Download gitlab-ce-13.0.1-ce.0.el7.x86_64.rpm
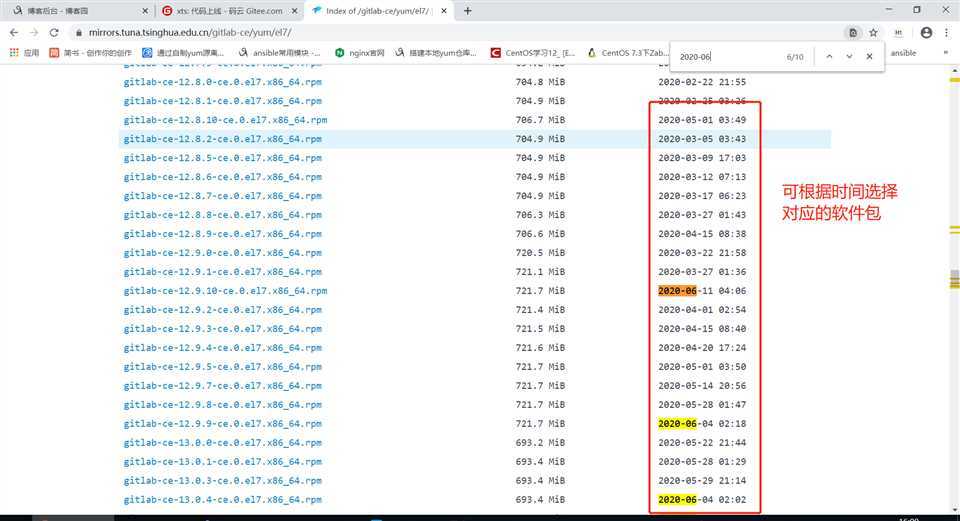Image resolution: width=960 pixels, height=521 pixels. (x=222, y=462)
